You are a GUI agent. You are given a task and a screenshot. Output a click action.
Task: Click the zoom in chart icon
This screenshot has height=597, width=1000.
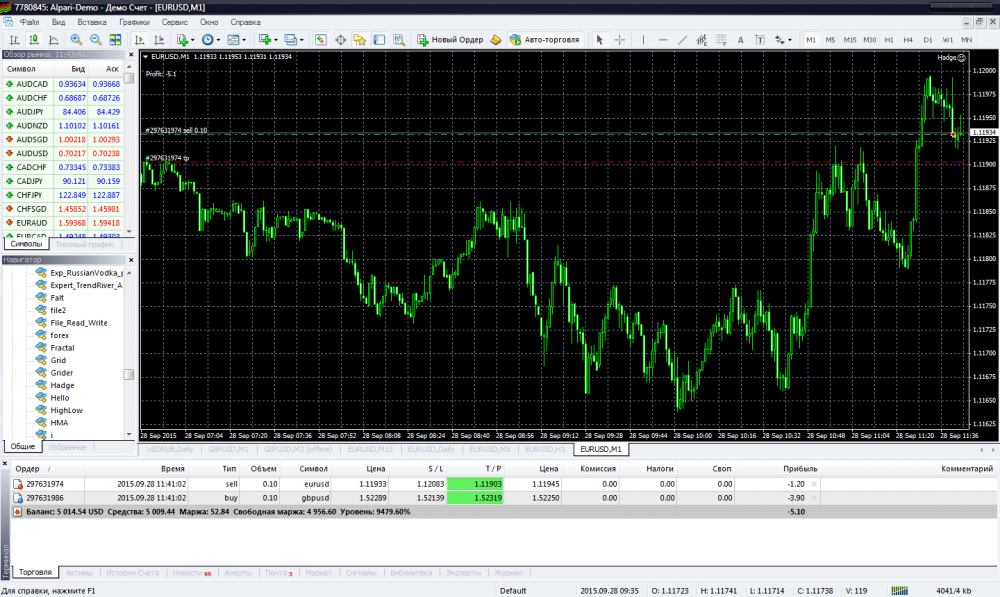75,40
